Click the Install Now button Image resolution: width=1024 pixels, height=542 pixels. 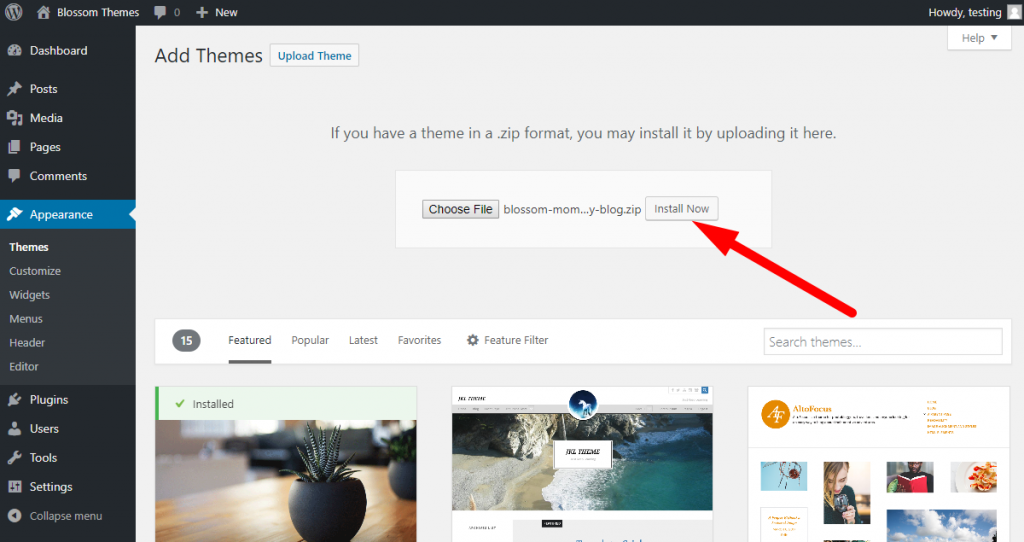click(x=681, y=209)
